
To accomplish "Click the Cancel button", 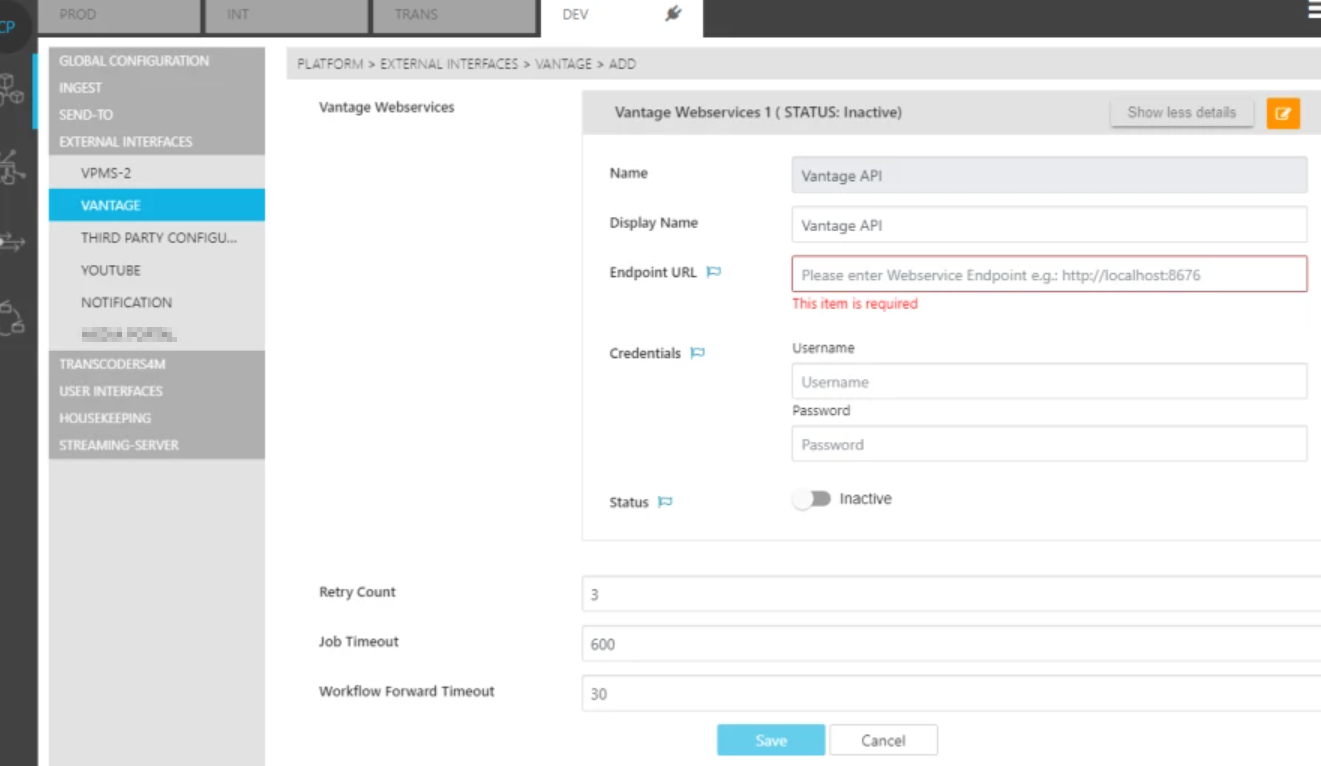I will [883, 741].
